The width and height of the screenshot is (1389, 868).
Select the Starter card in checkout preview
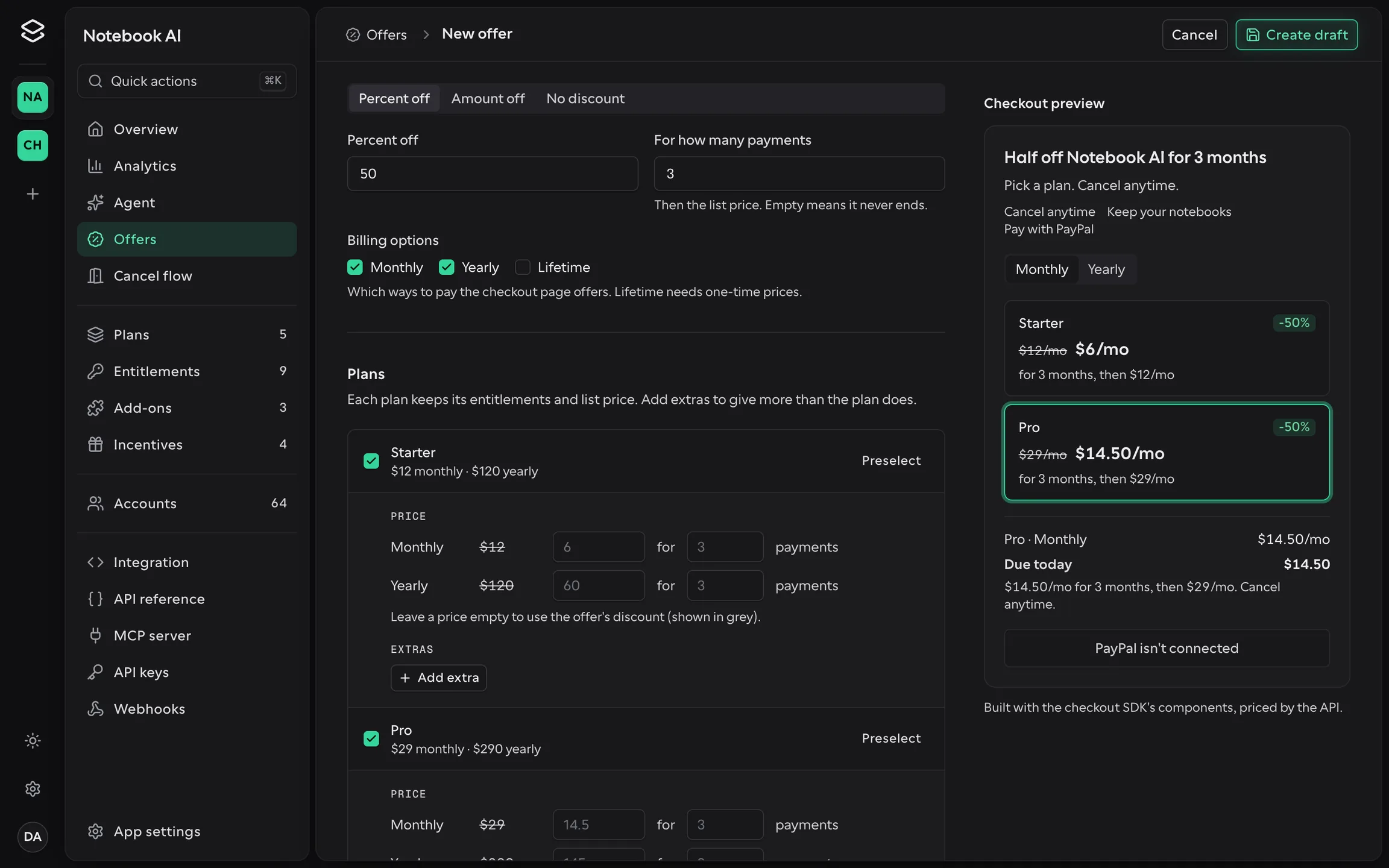pyautogui.click(x=1167, y=348)
